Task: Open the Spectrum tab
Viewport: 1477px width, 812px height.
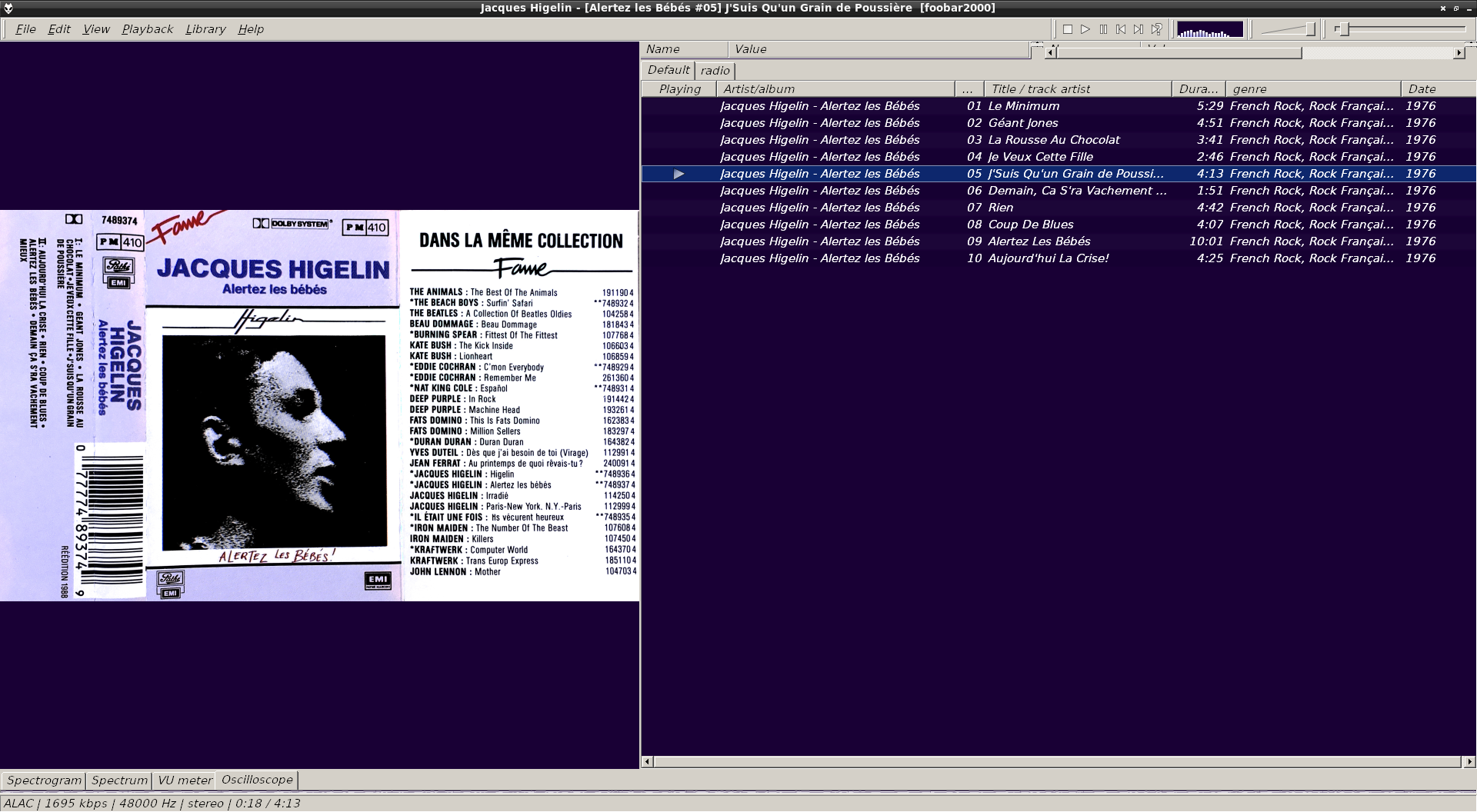Action: [119, 780]
